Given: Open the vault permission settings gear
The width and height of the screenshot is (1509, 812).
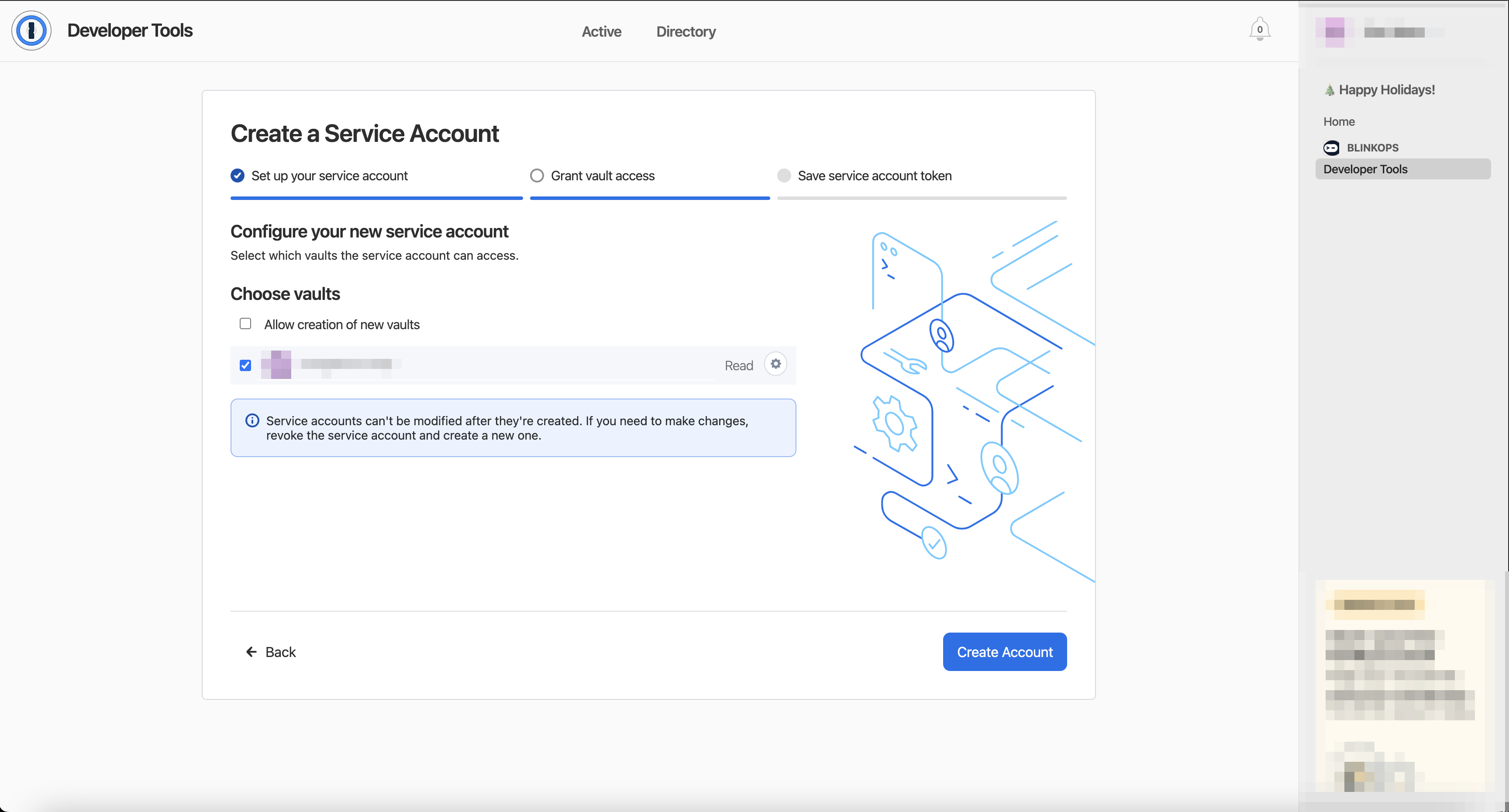Looking at the screenshot, I should point(775,364).
